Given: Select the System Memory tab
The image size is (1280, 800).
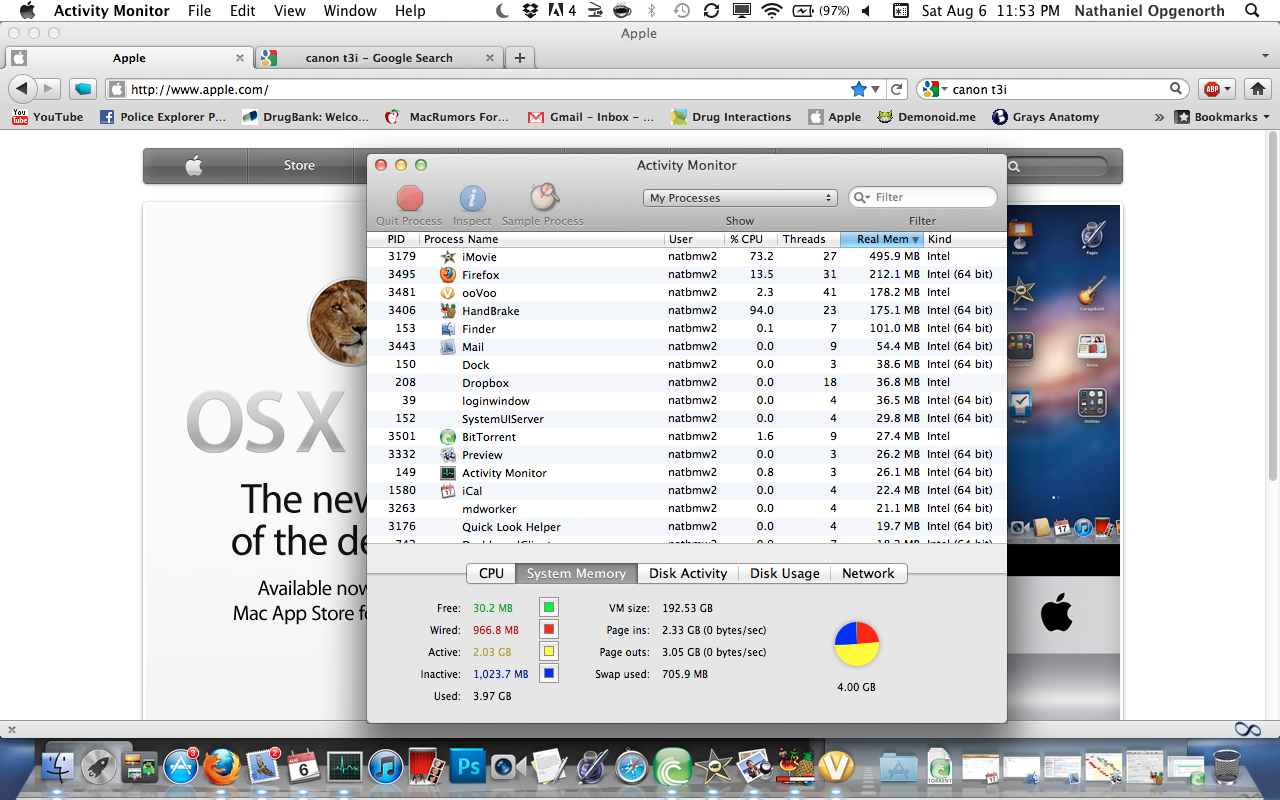Looking at the screenshot, I should [576, 573].
